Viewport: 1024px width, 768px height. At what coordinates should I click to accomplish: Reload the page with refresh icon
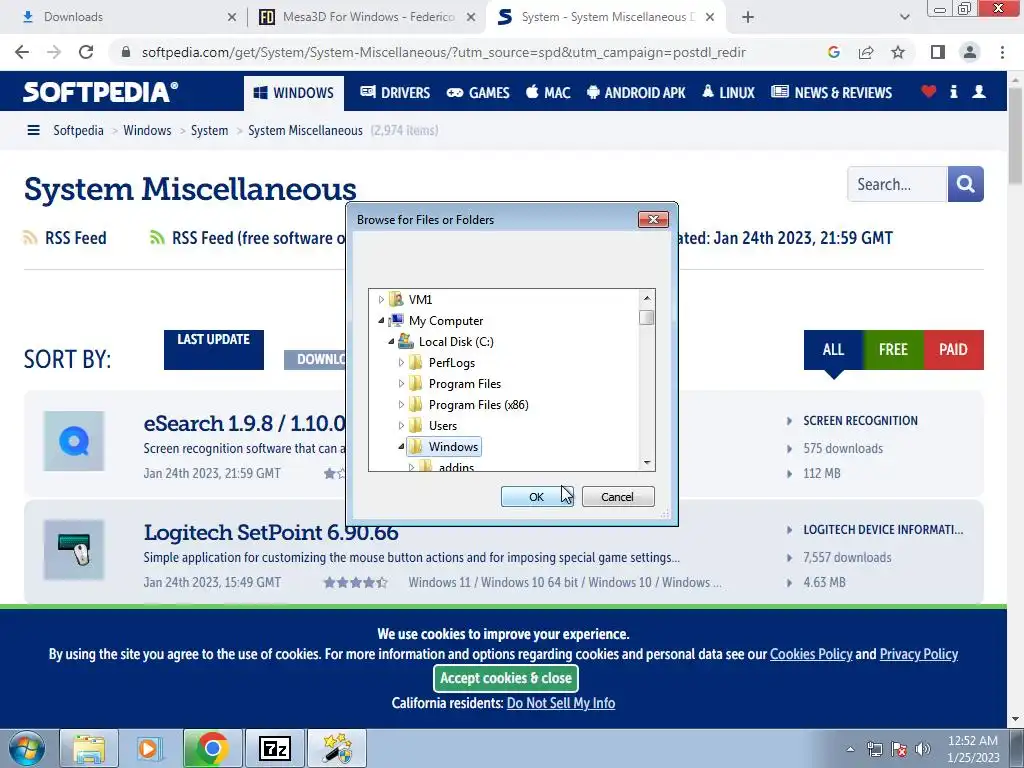[86, 52]
